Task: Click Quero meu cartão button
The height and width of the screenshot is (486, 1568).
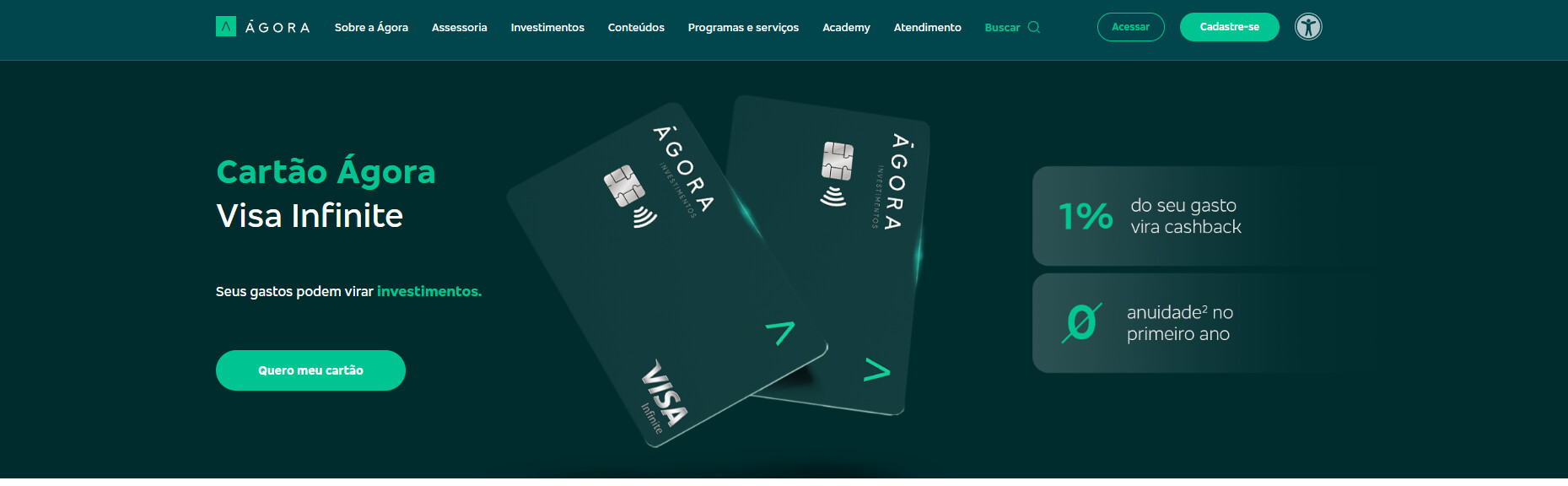Action: tap(310, 370)
